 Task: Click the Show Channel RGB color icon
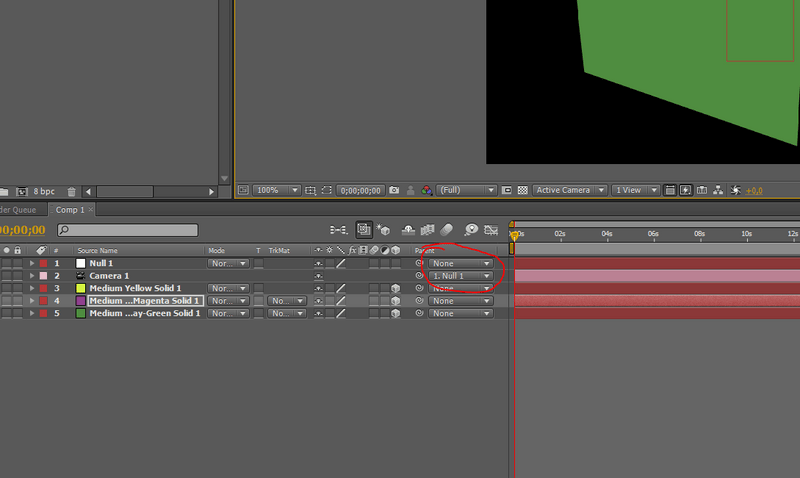coord(427,190)
